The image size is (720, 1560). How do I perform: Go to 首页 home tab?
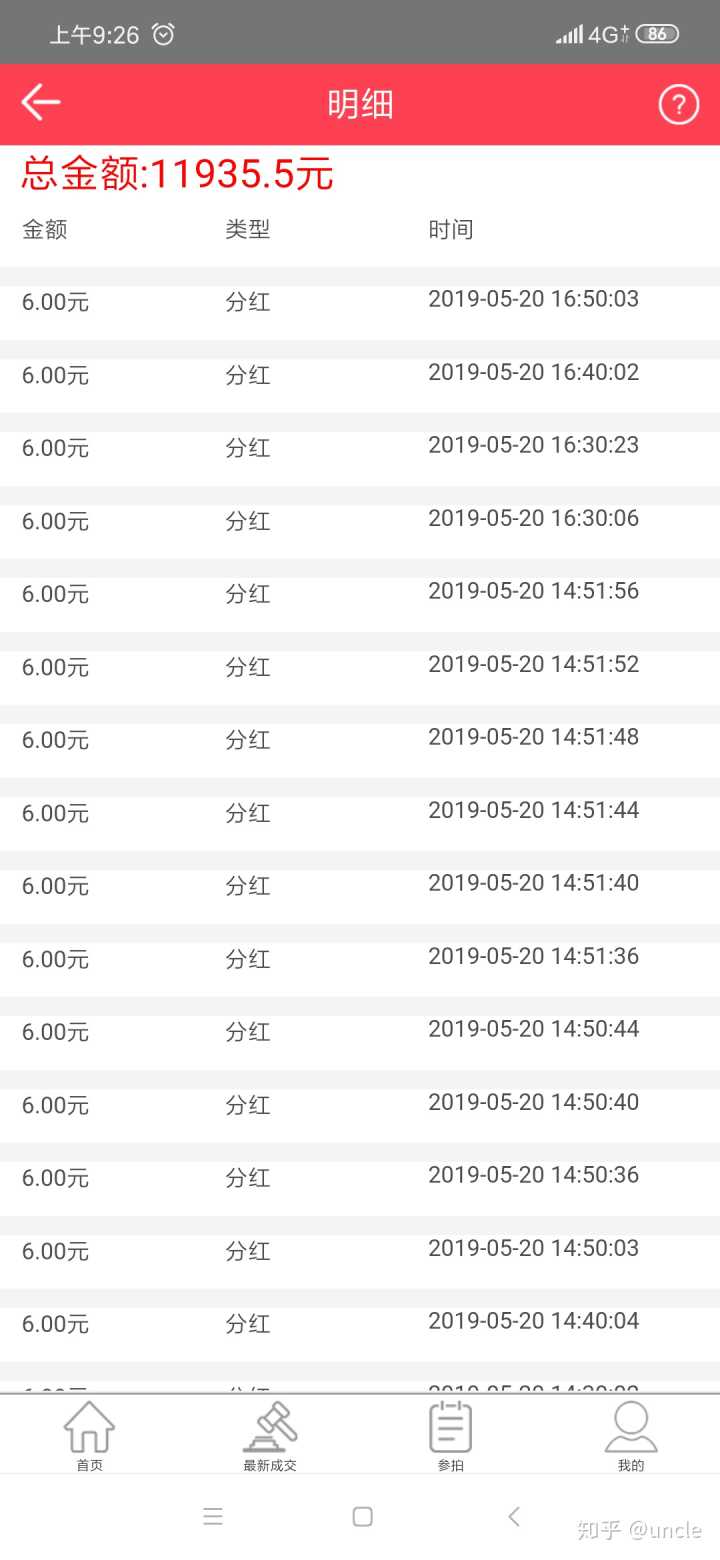point(90,1436)
